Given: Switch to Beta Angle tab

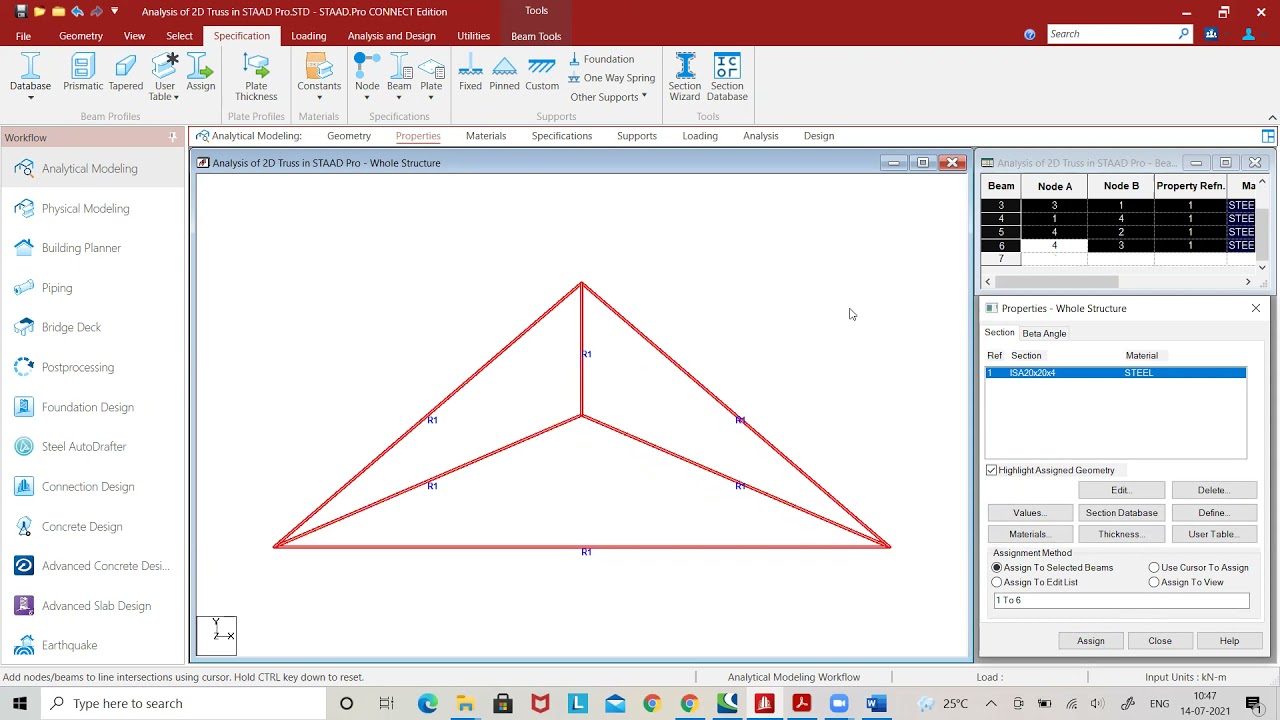Looking at the screenshot, I should point(1044,333).
